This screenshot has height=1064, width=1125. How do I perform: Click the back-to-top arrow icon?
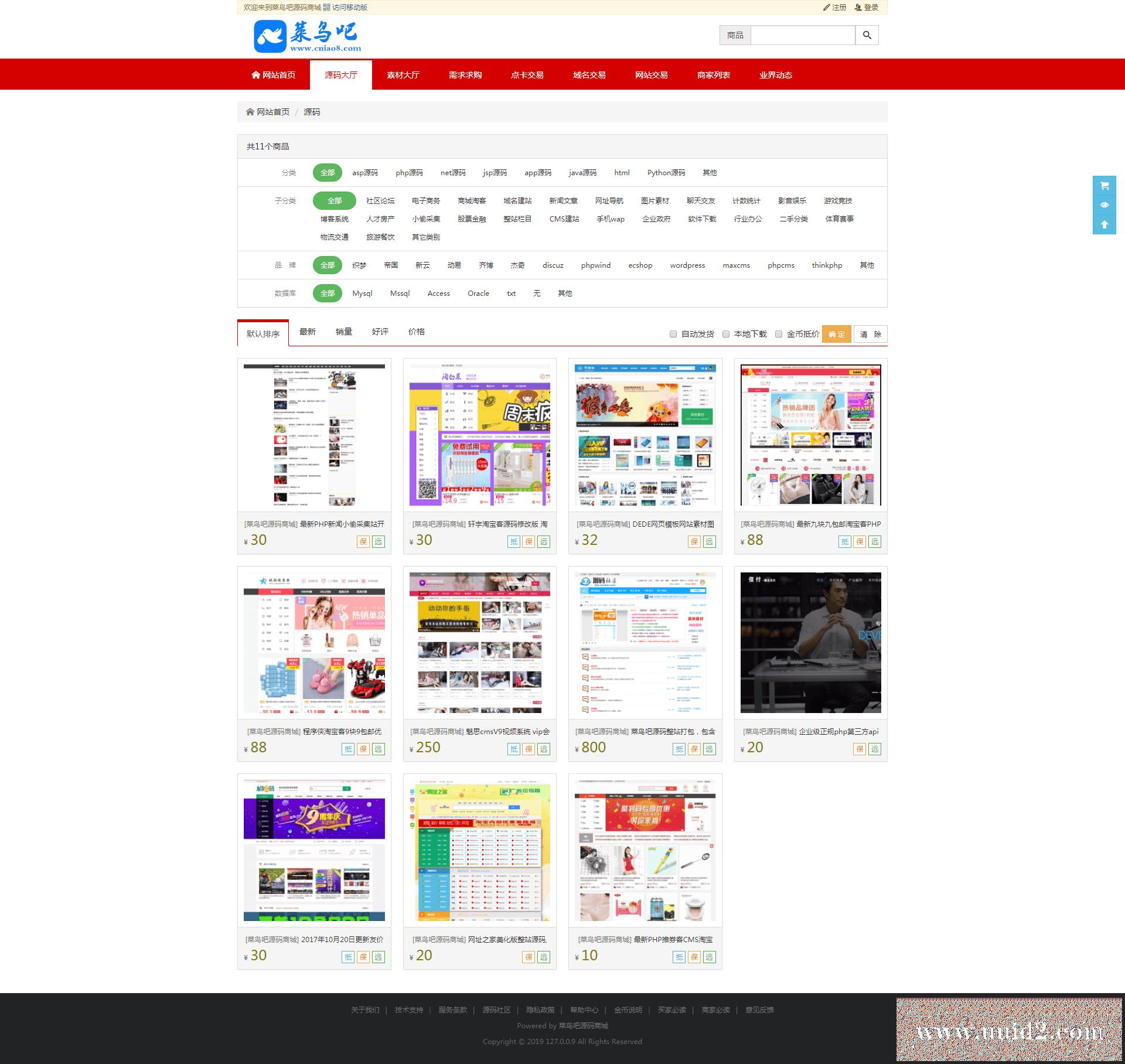click(1104, 224)
